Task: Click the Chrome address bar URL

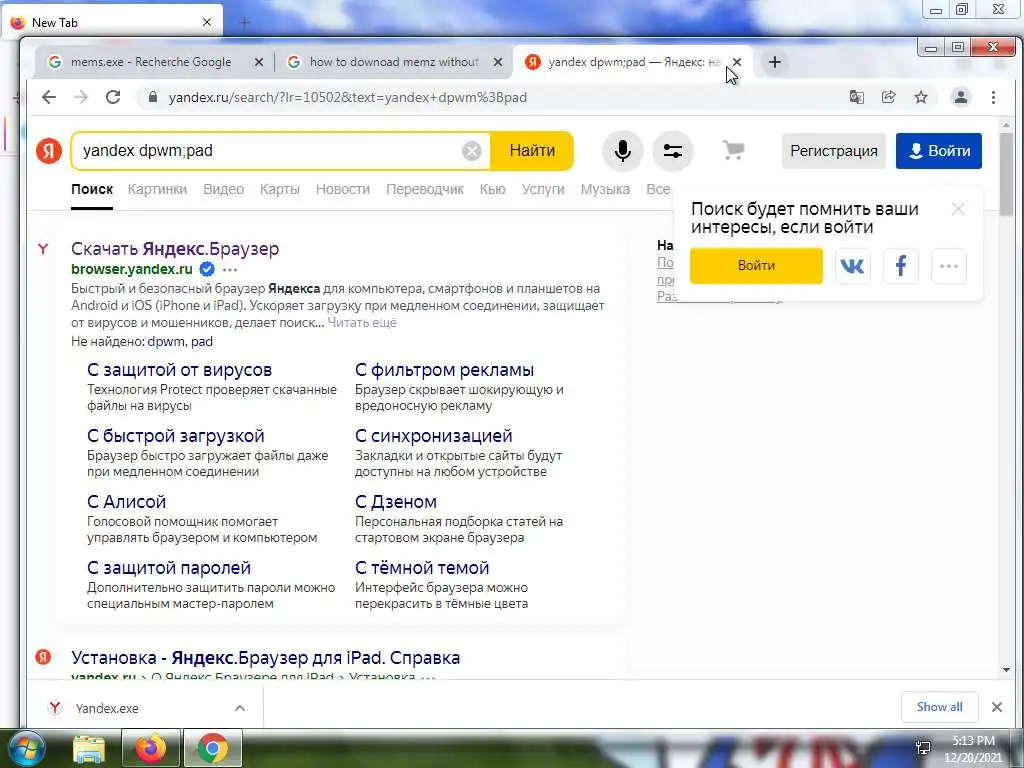Action: tap(347, 97)
